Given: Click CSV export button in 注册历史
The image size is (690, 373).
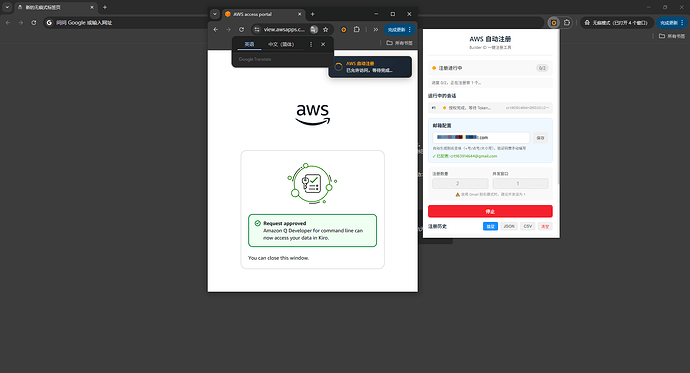Looking at the screenshot, I should (528, 226).
